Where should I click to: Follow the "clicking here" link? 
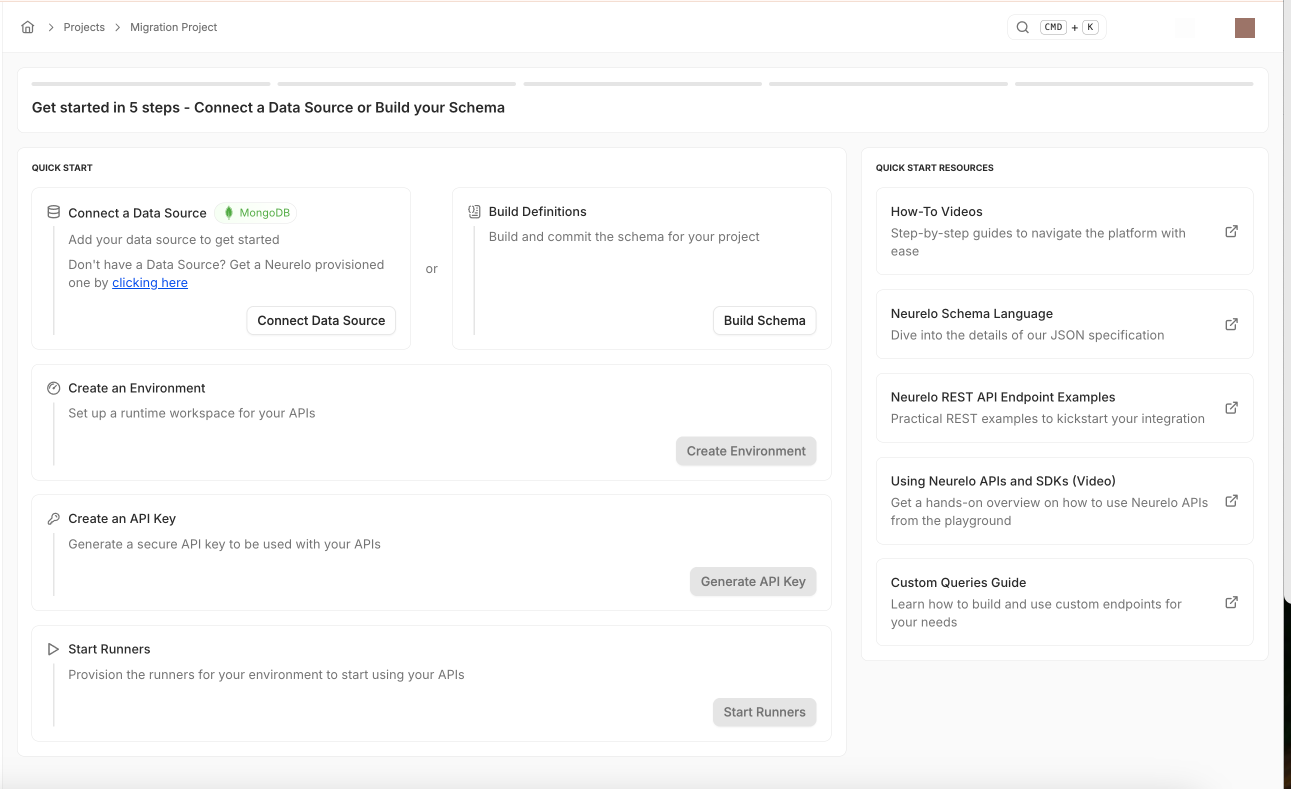150,283
